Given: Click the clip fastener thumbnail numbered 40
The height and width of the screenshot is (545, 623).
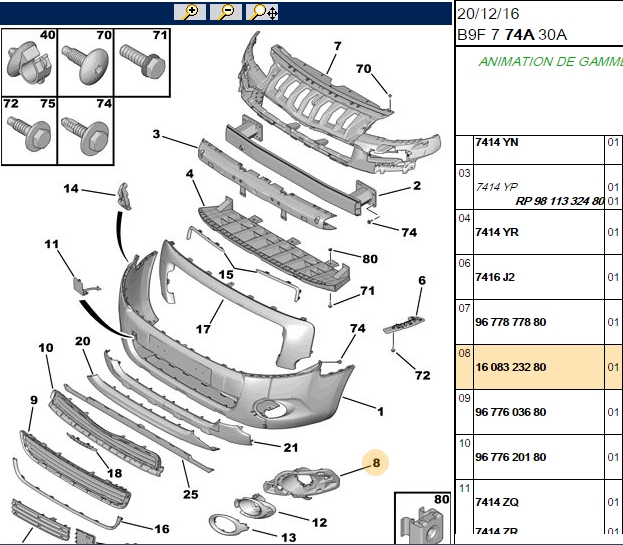Looking at the screenshot, I should coord(29,62).
